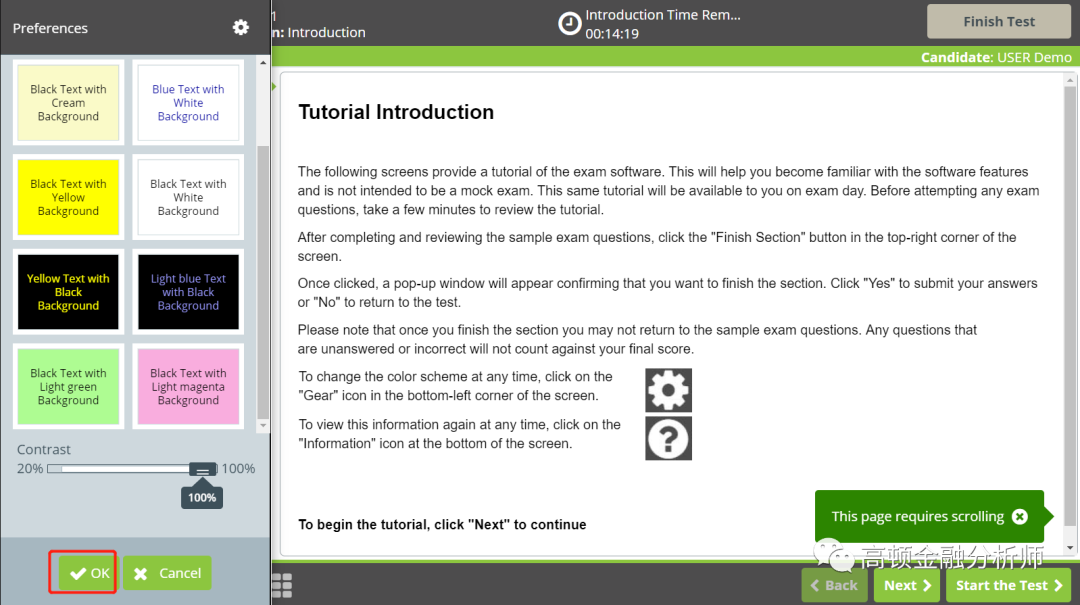Click color scheme list scroll up arrow

coord(263,63)
